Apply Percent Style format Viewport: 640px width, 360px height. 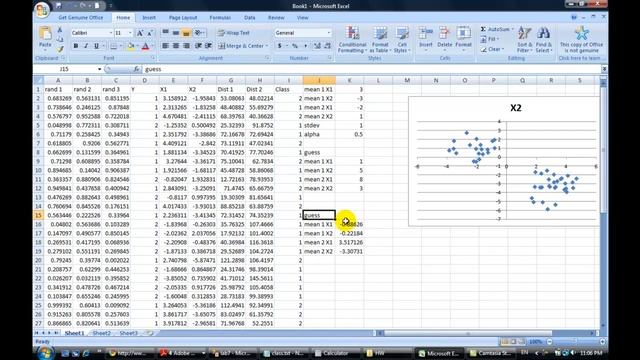295,46
